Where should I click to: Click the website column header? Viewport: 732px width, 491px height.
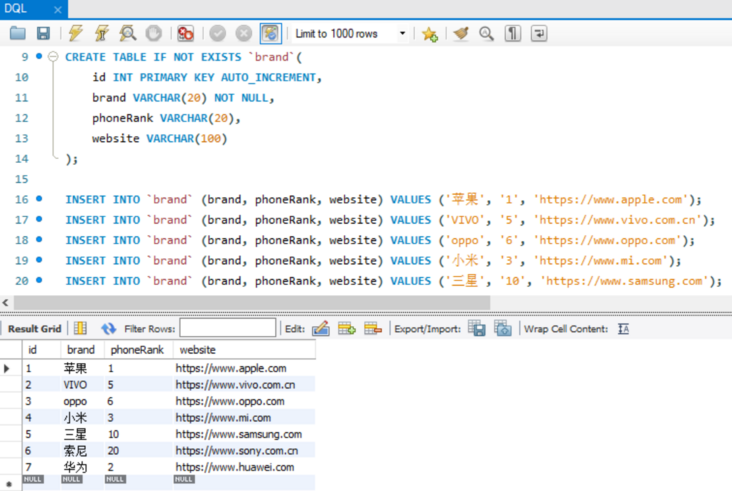(x=196, y=350)
